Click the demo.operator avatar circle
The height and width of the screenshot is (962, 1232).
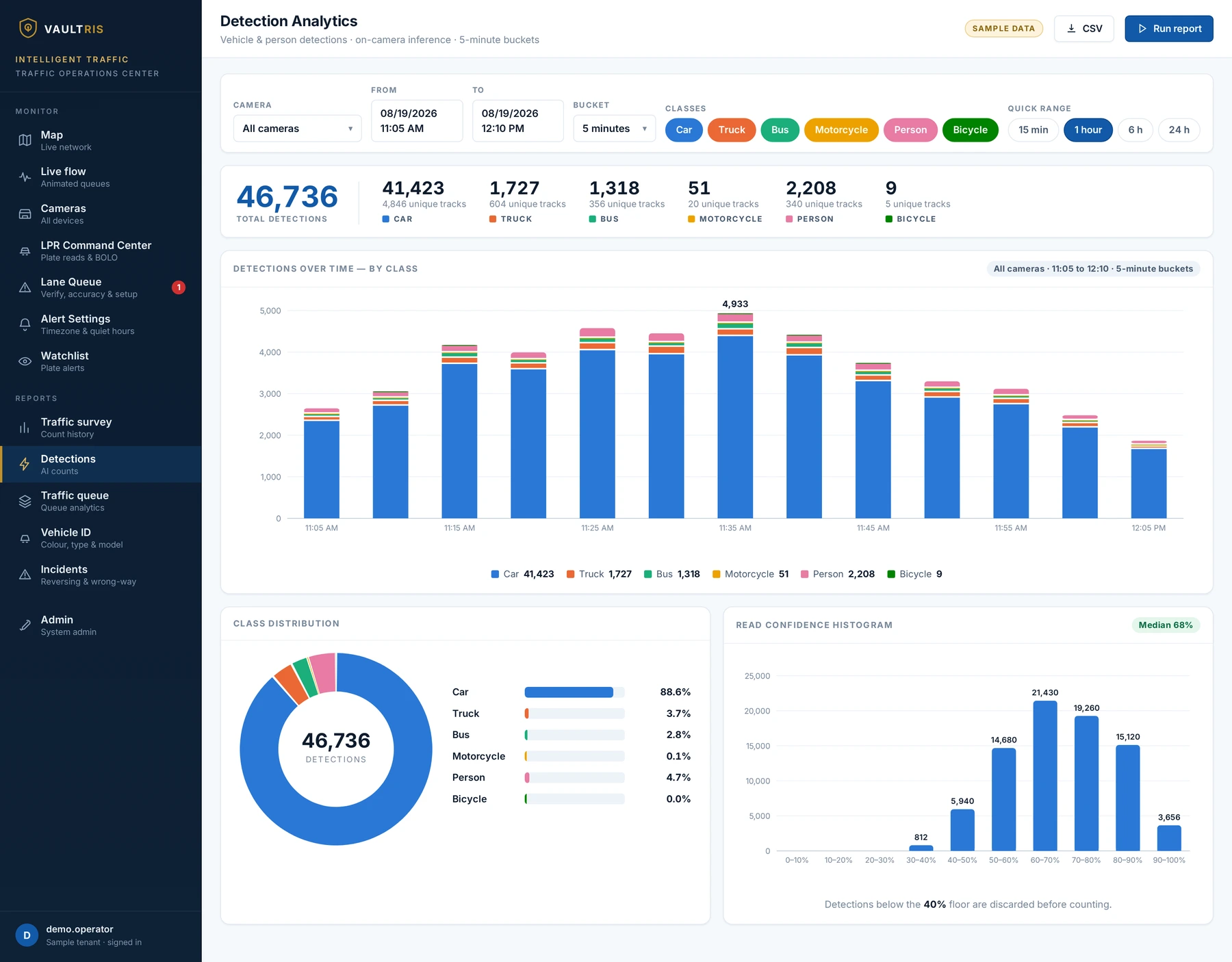tap(27, 935)
